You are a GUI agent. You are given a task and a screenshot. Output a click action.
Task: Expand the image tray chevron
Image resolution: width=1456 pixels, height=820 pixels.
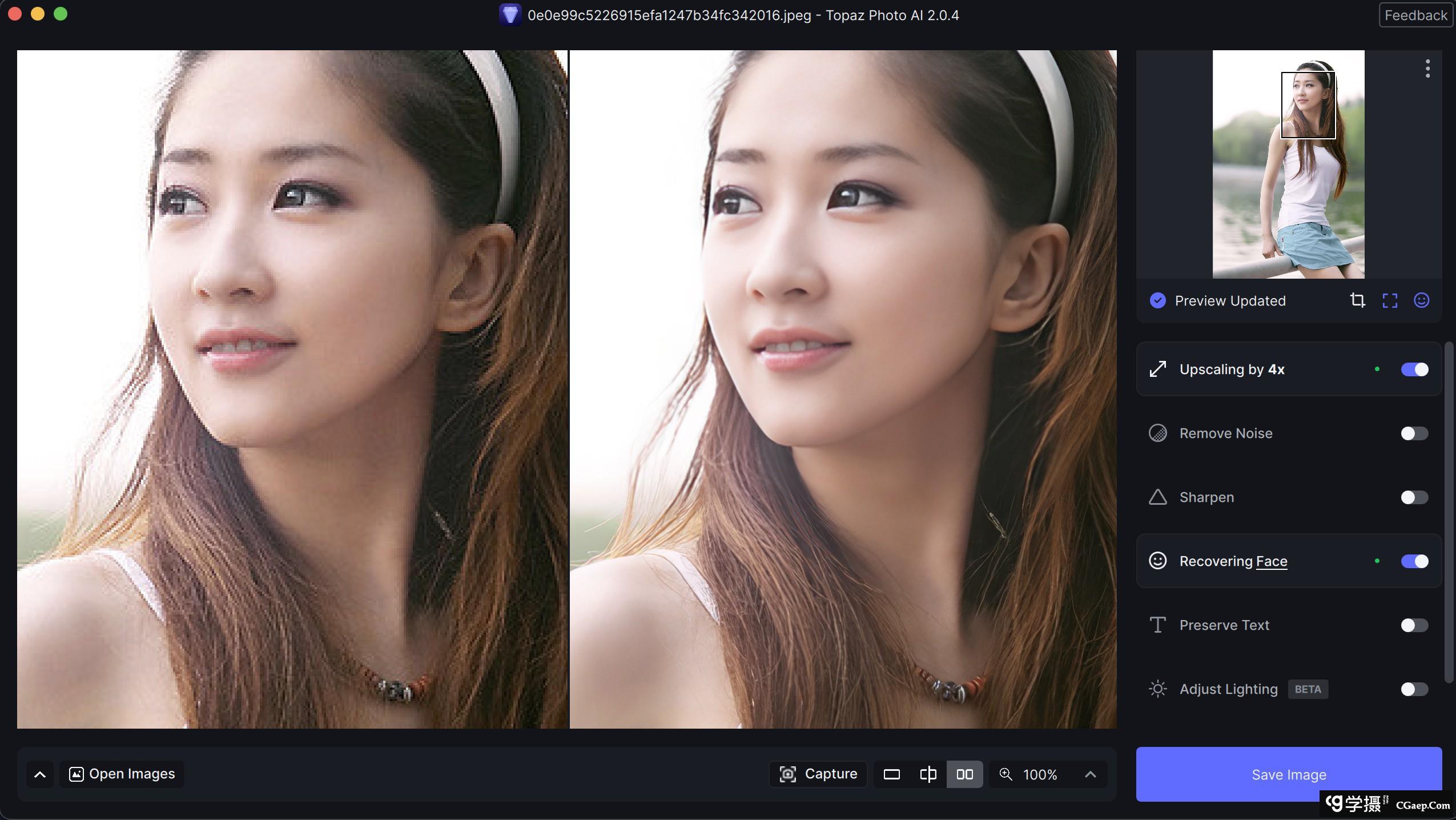click(x=39, y=774)
